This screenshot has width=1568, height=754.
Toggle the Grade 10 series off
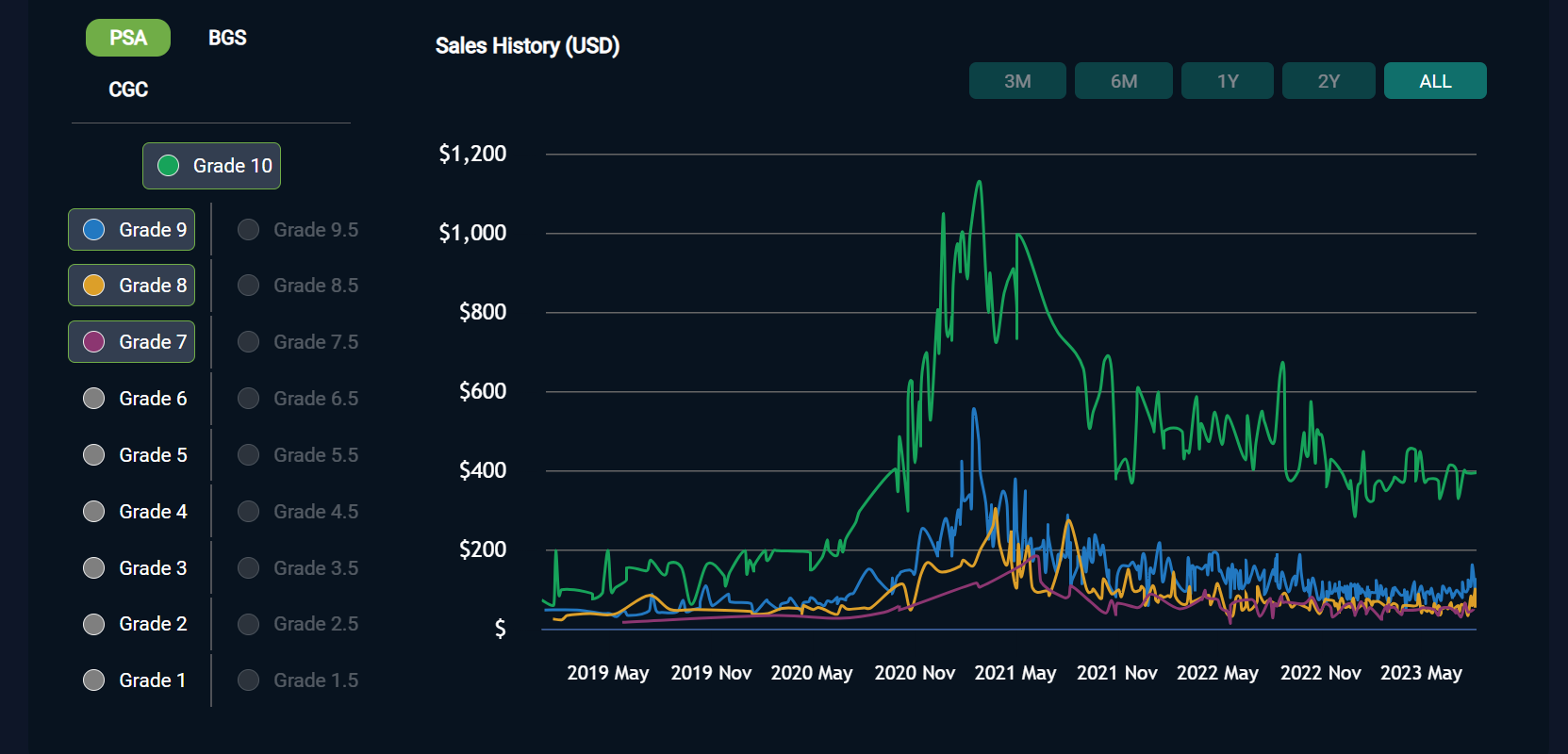click(x=212, y=166)
